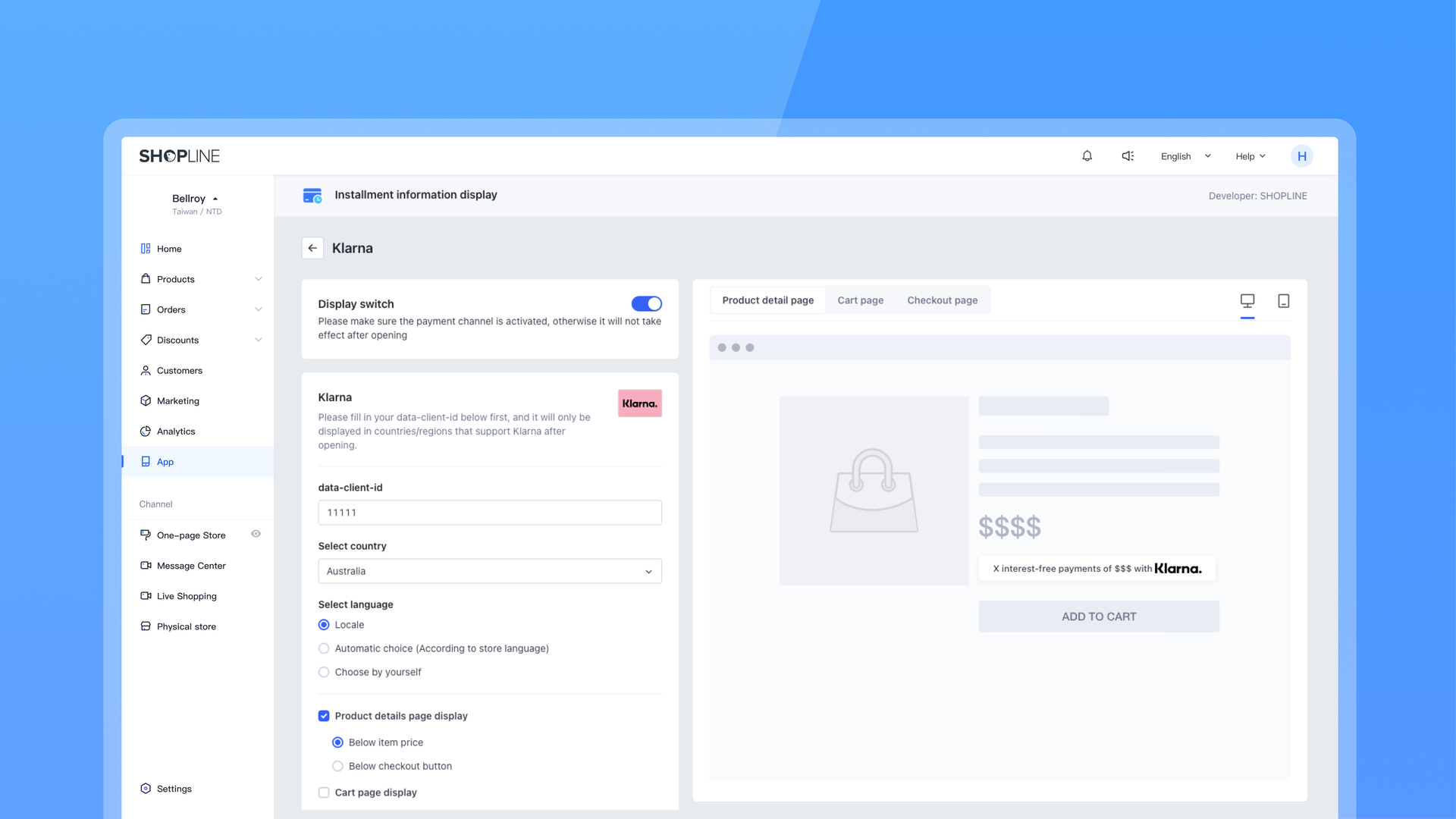Click the user avatar H icon
1456x819 pixels.
pos(1301,156)
